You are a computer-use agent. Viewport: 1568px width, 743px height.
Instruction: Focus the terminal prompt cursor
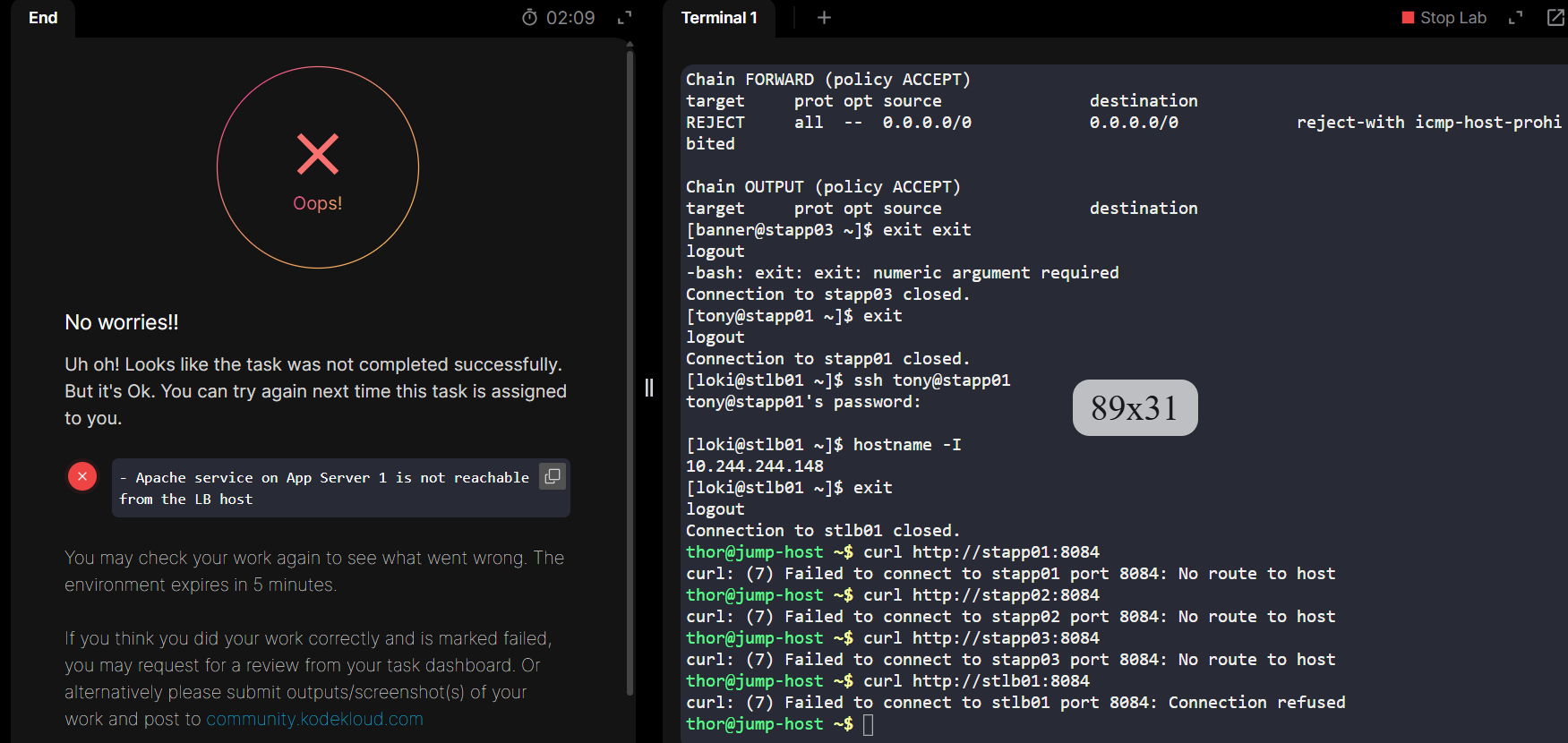pyautogui.click(x=868, y=724)
